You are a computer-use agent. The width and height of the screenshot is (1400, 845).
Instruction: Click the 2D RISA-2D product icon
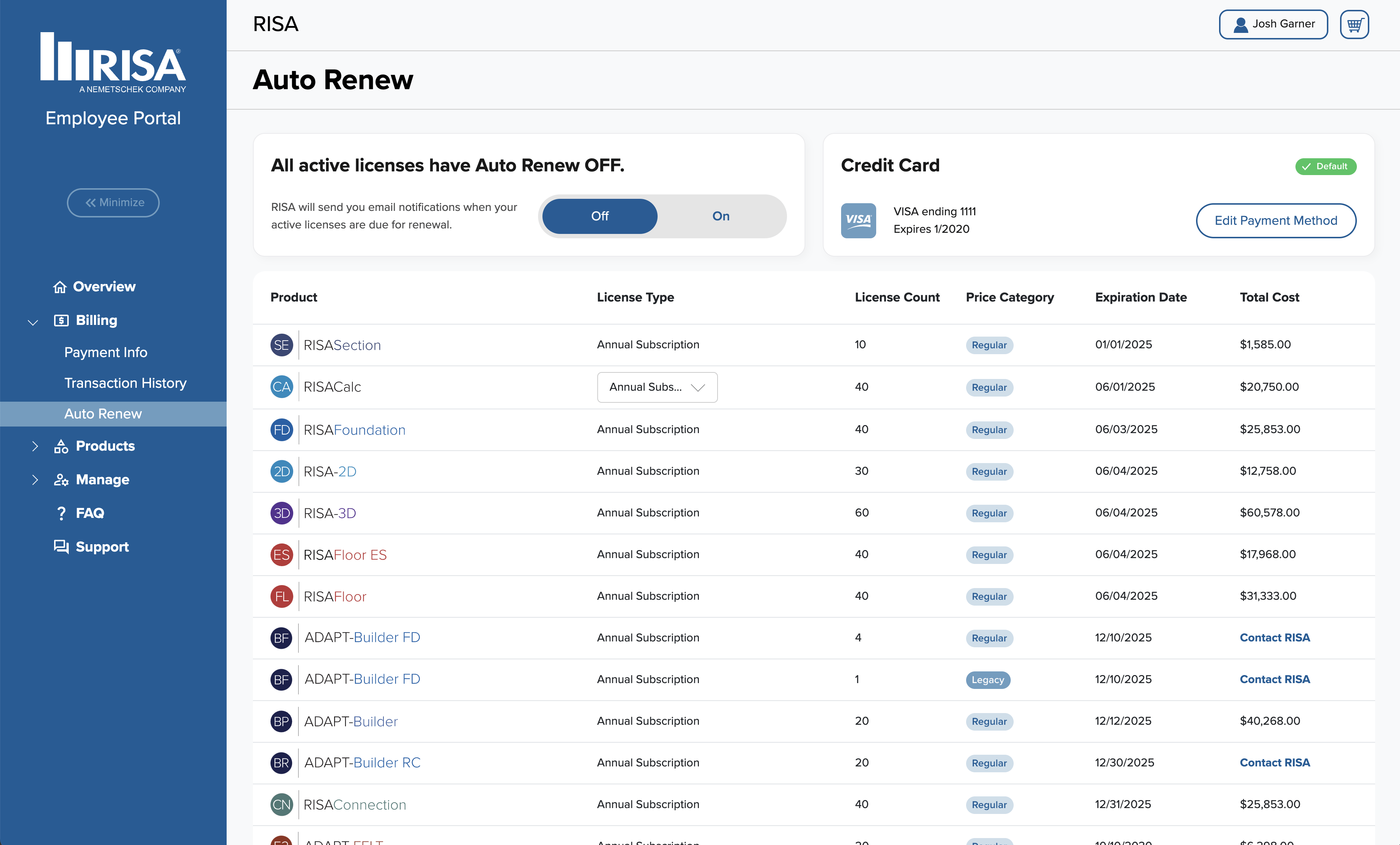click(281, 471)
